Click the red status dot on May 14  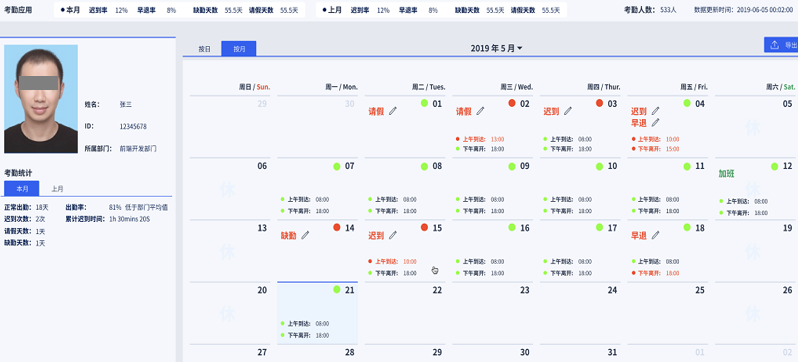tap(336, 228)
